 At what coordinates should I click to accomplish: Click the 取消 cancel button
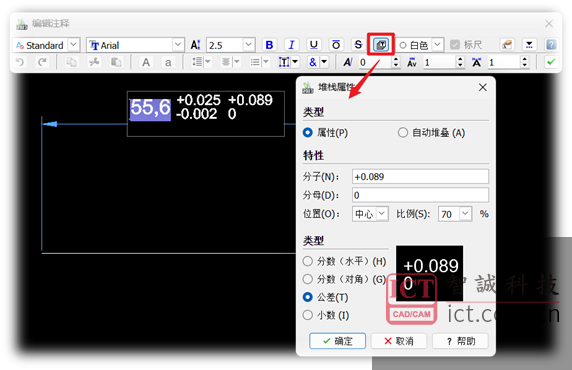click(x=399, y=341)
